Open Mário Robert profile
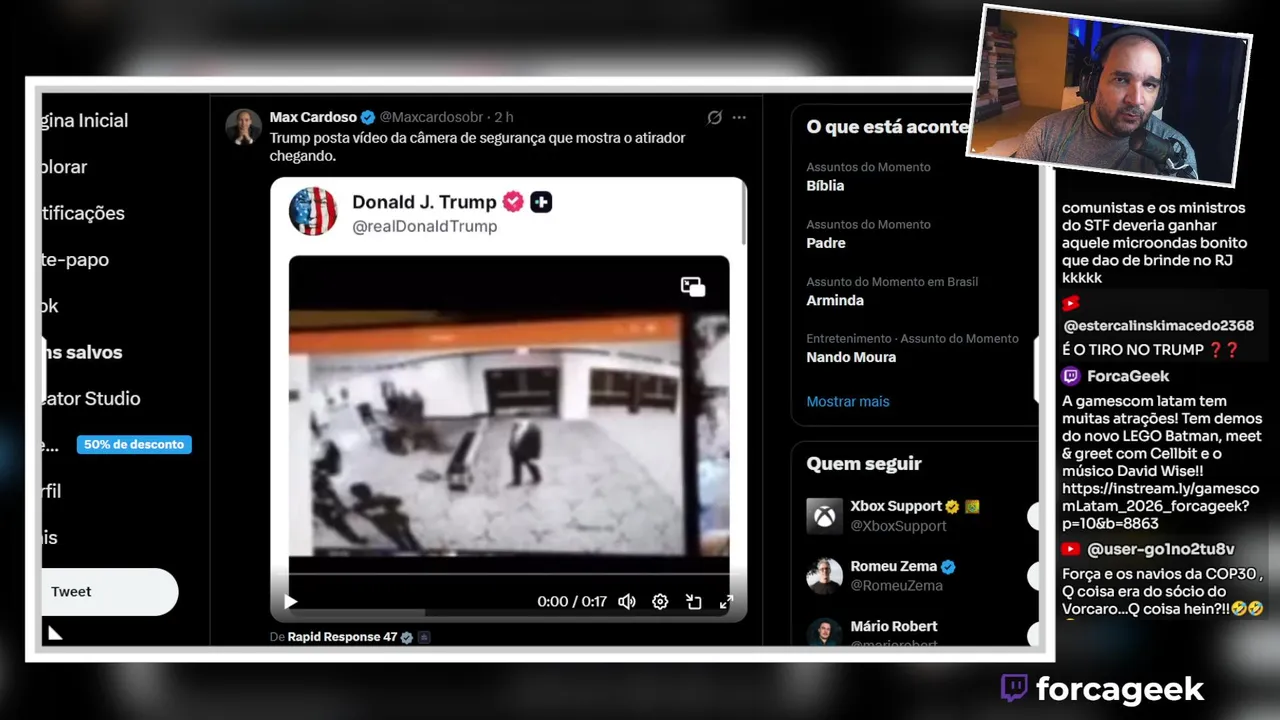This screenshot has height=720, width=1280. point(894,626)
